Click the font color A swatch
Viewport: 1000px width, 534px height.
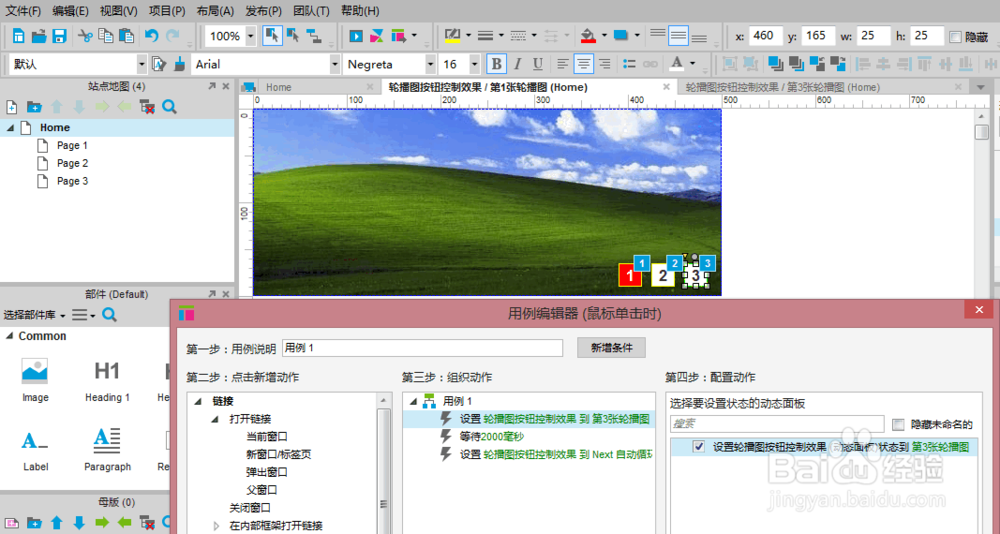(x=676, y=64)
